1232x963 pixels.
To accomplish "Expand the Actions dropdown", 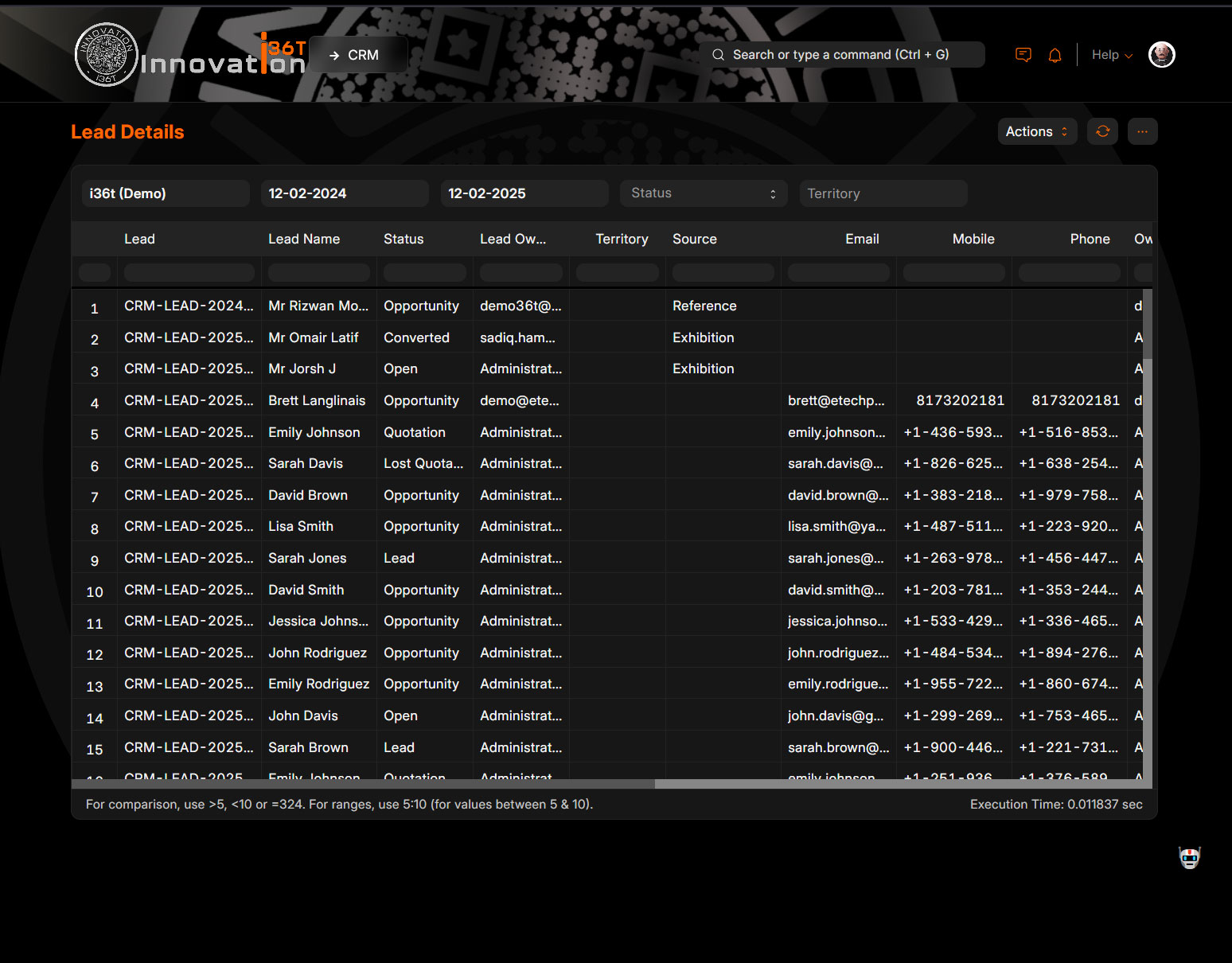I will pyautogui.click(x=1036, y=131).
